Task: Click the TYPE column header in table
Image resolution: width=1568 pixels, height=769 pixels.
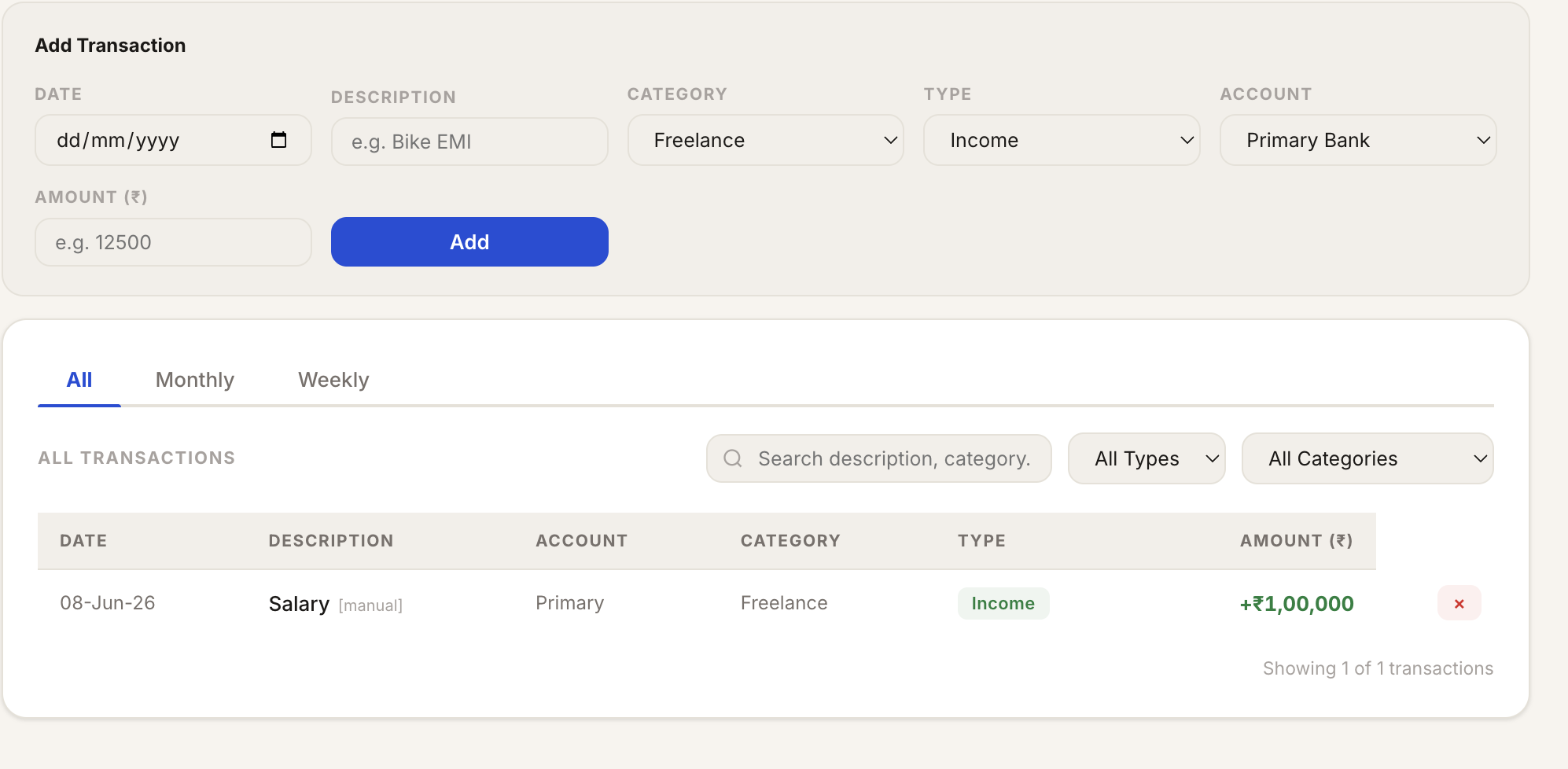Action: [x=981, y=541]
